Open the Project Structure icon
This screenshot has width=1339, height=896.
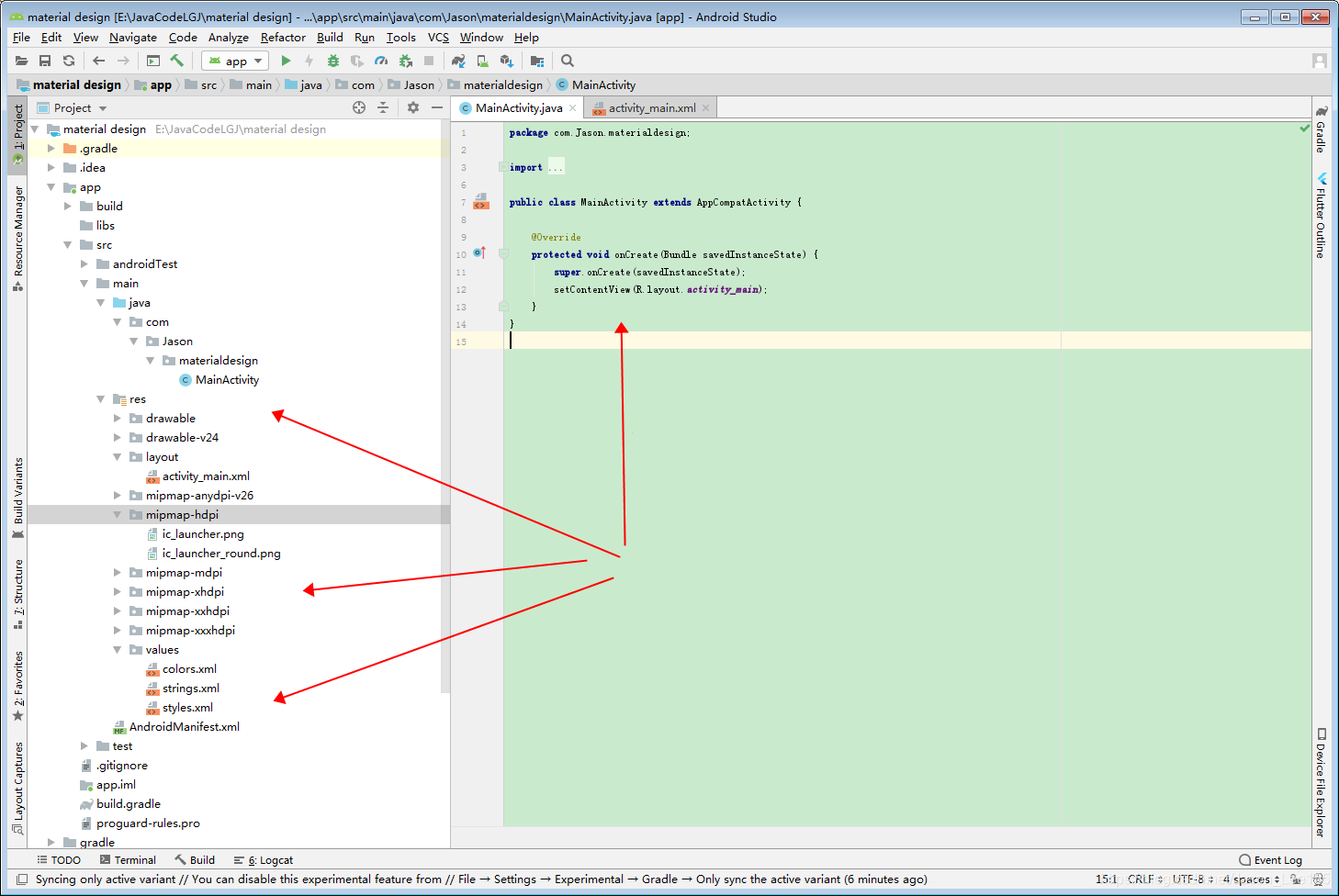pyautogui.click(x=537, y=61)
